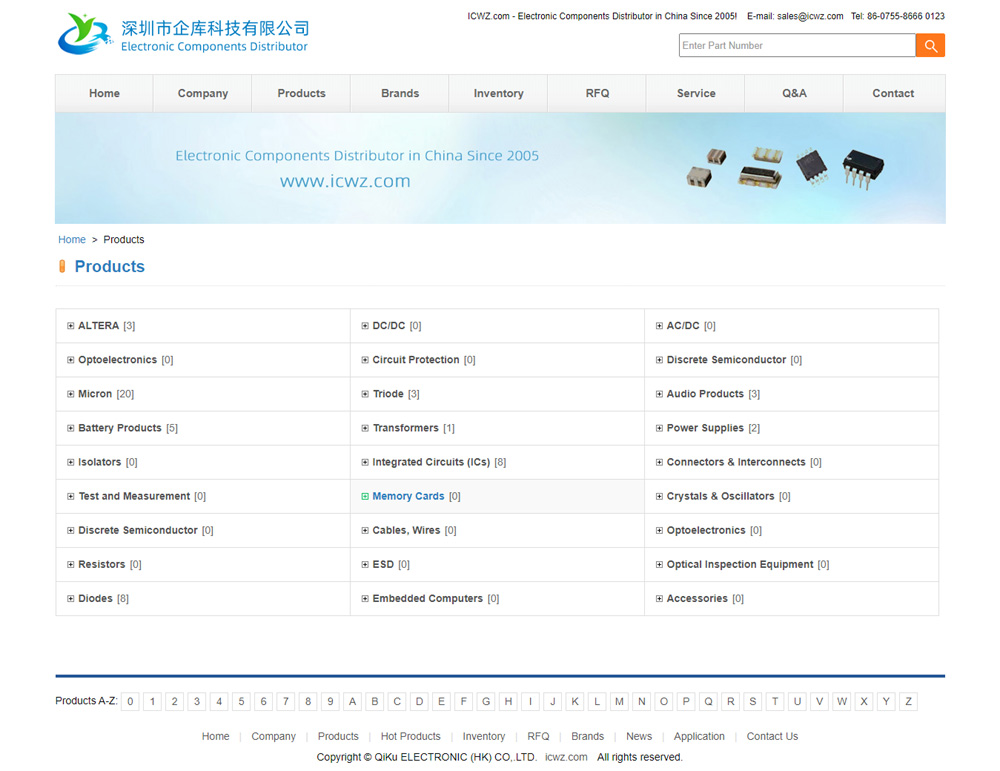The width and height of the screenshot is (1000, 771).
Task: Expand the Triode category plus icon
Action: tap(365, 394)
